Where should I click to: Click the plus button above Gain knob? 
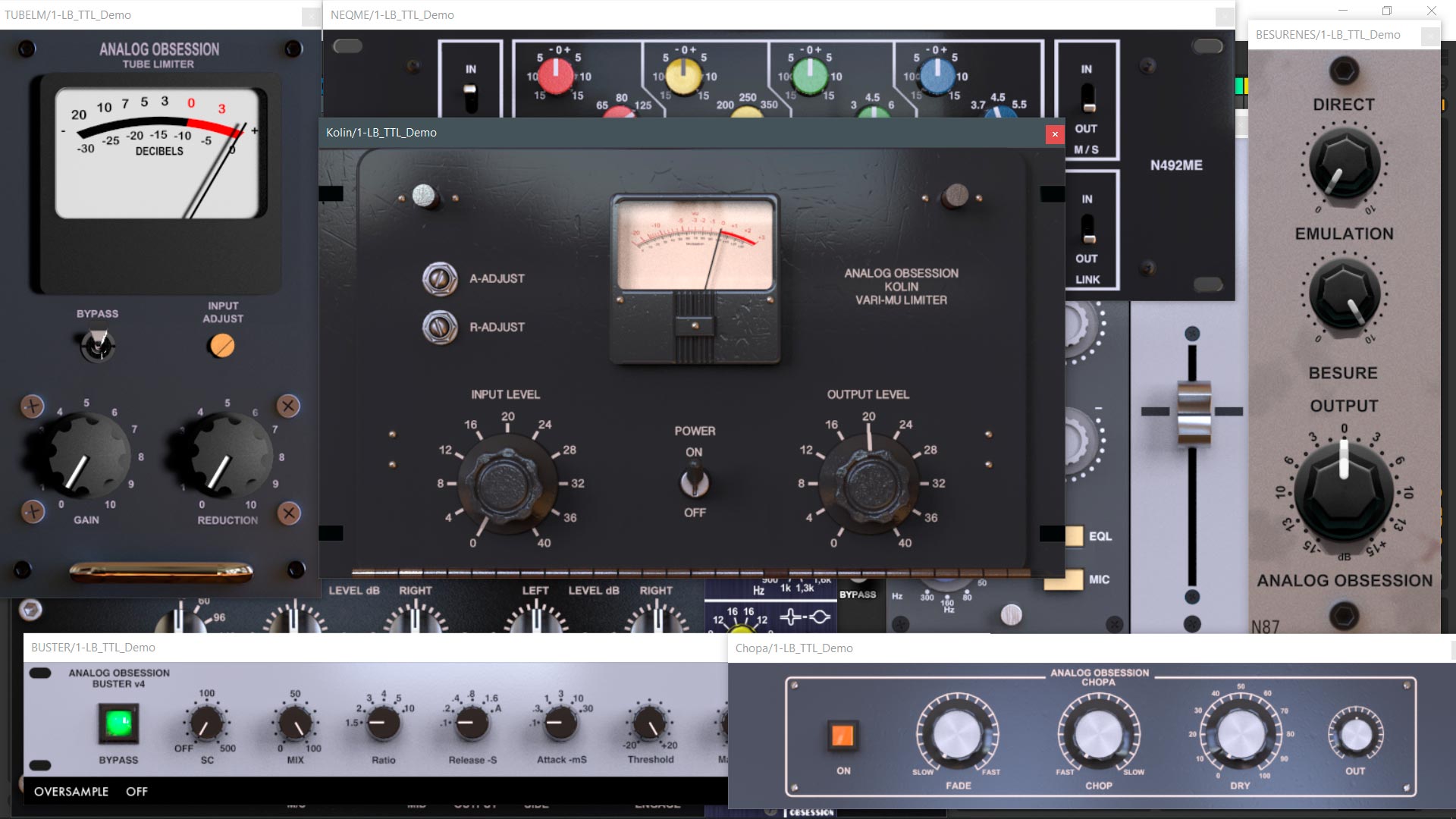tap(32, 406)
